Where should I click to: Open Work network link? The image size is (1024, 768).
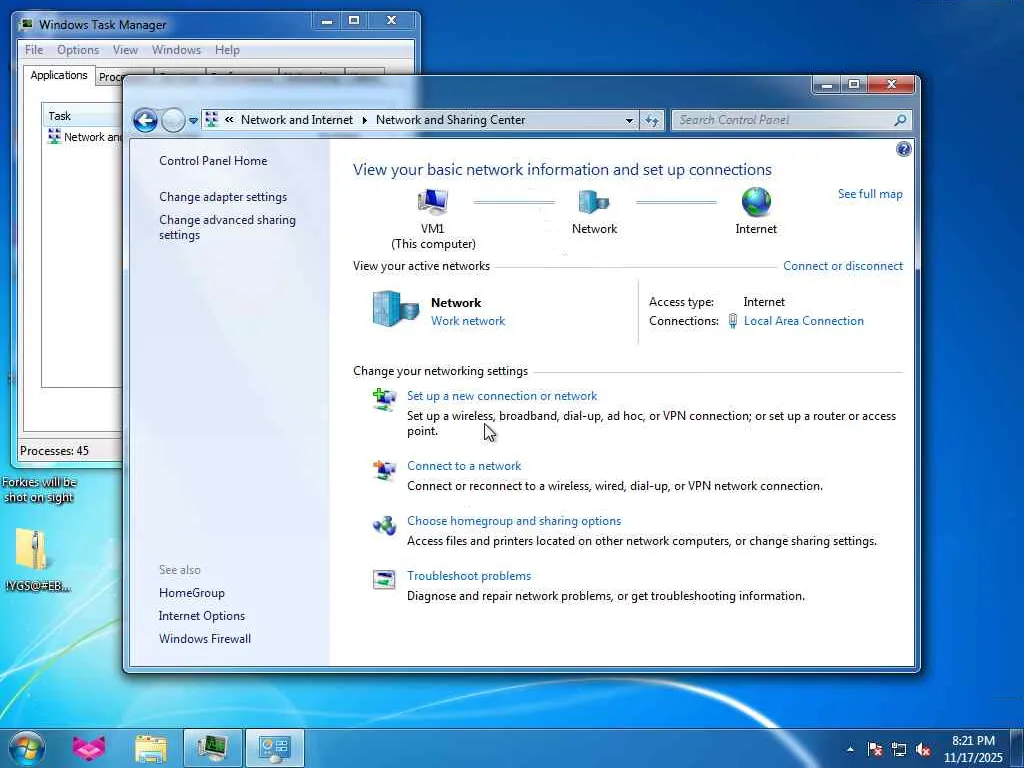click(x=468, y=321)
